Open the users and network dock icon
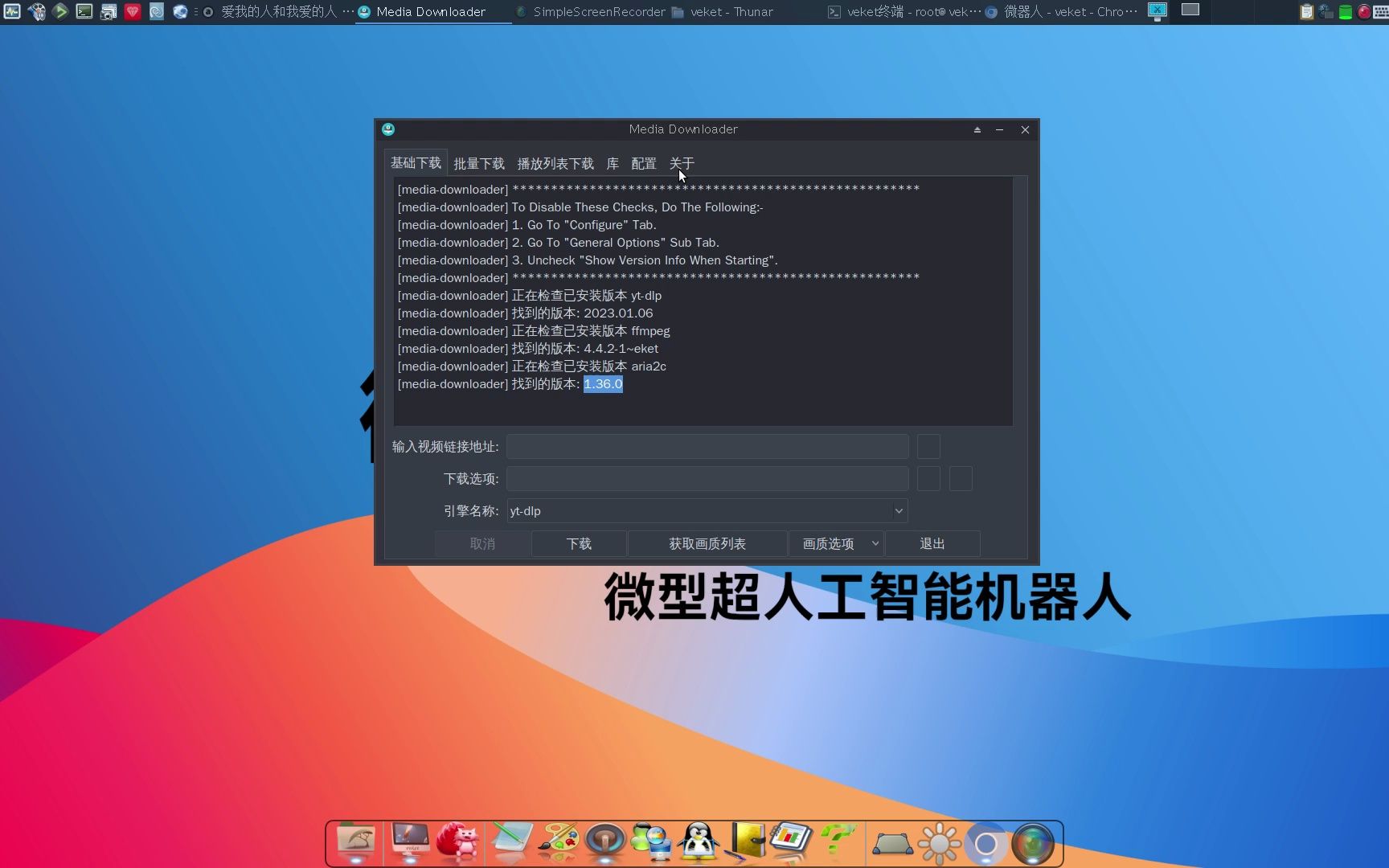The height and width of the screenshot is (868, 1389). pyautogui.click(x=651, y=842)
